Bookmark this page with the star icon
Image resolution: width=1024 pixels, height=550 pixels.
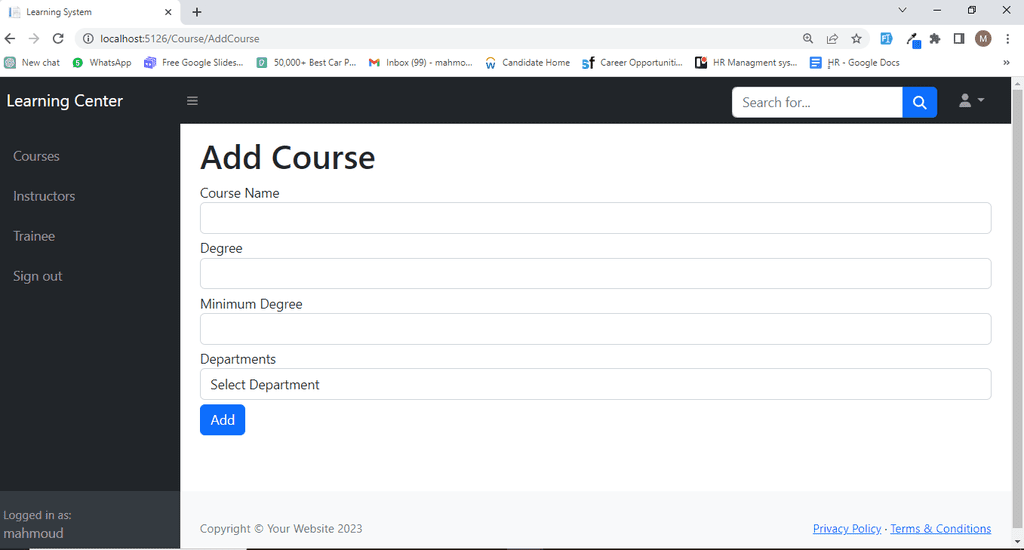pyautogui.click(x=856, y=39)
